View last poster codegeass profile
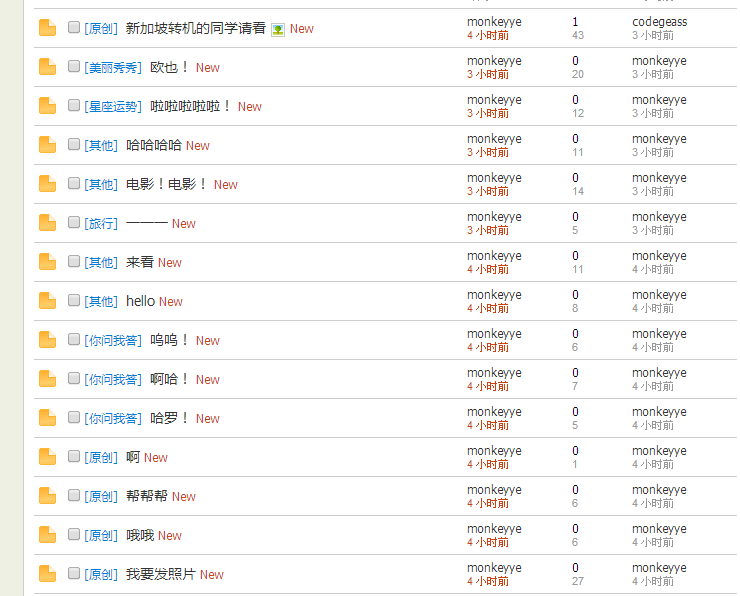This screenshot has height=596, width=740. click(659, 22)
